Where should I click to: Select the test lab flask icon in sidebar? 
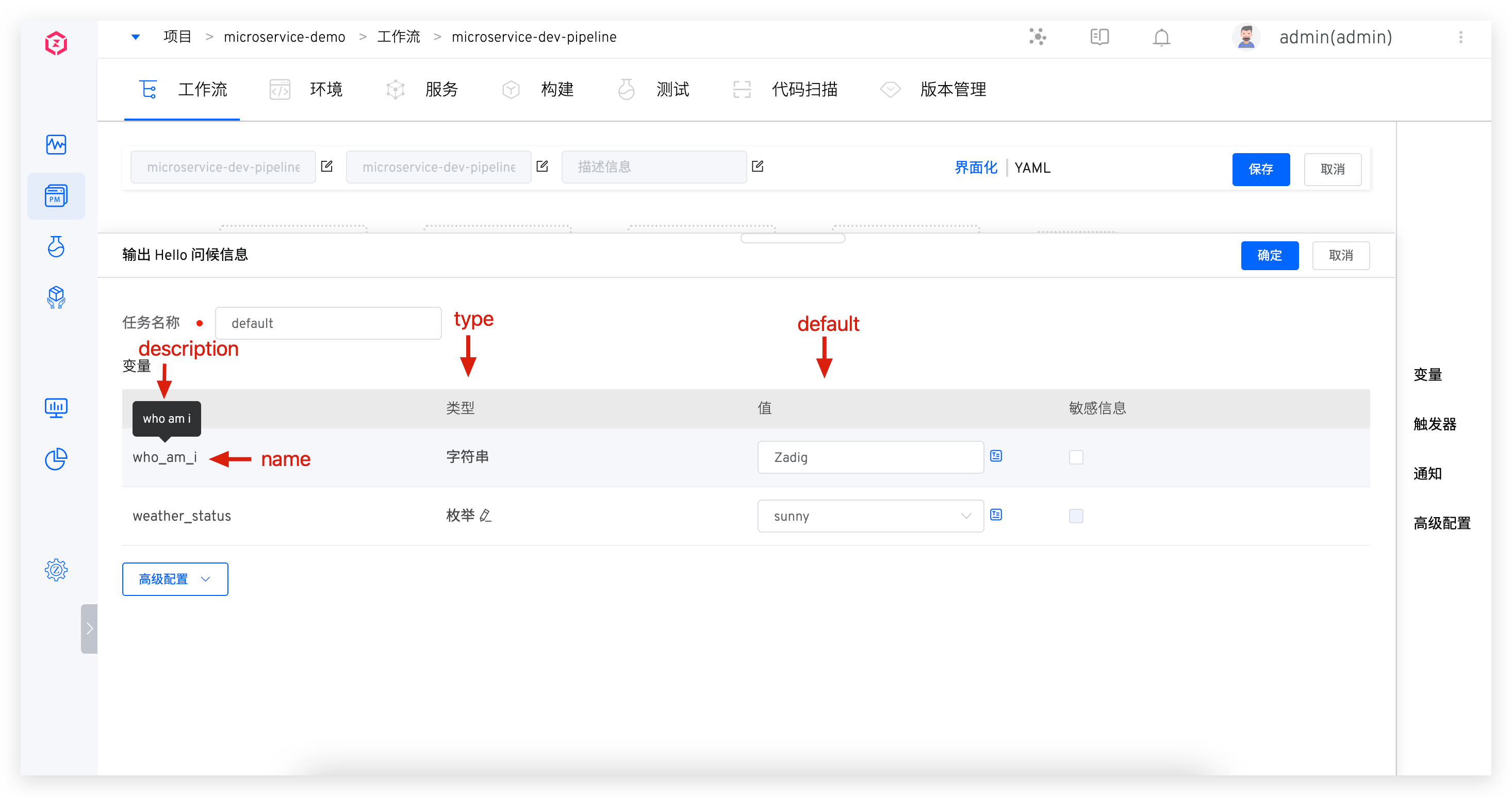56,247
